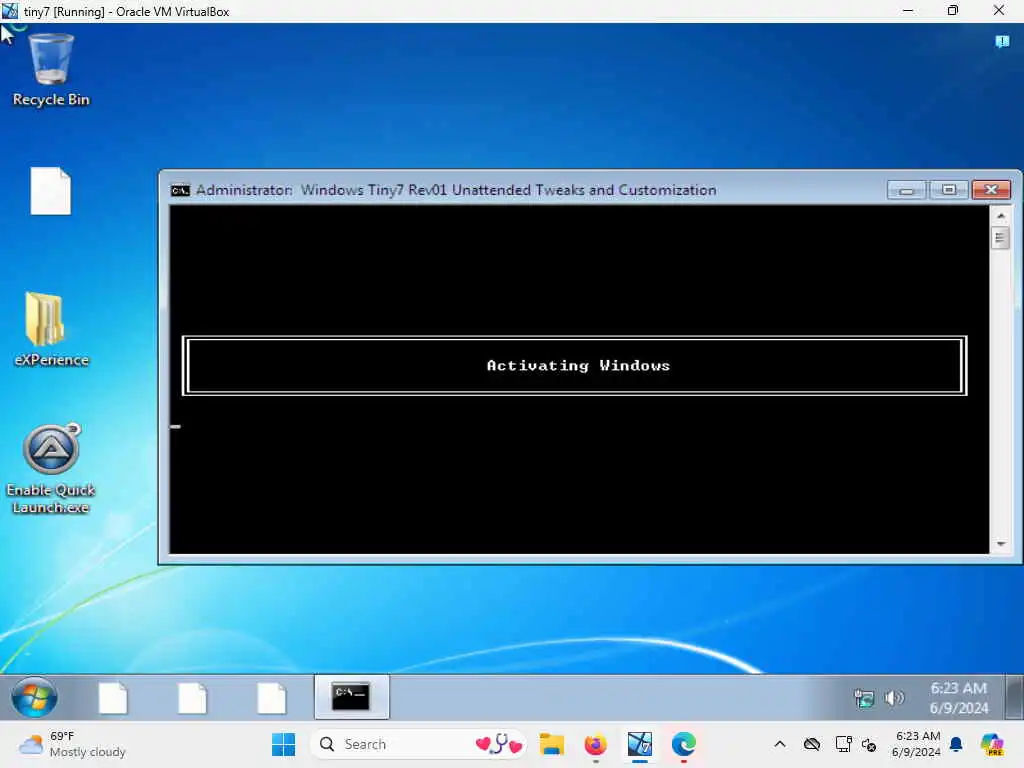Click the Activating Windows text in the console
Viewport: 1024px width, 768px height.
[x=578, y=366]
